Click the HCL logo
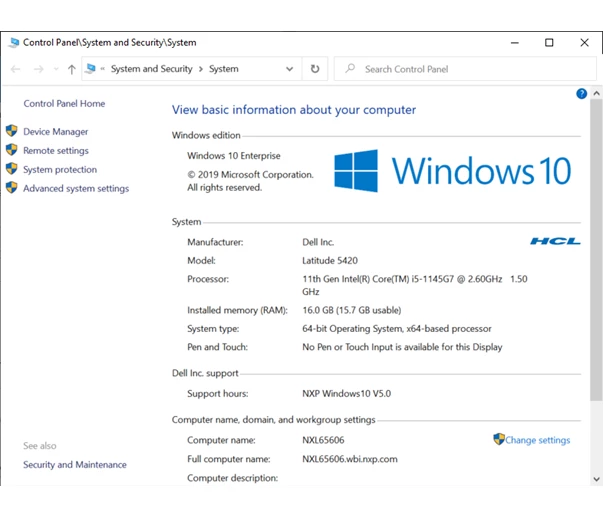 555,241
